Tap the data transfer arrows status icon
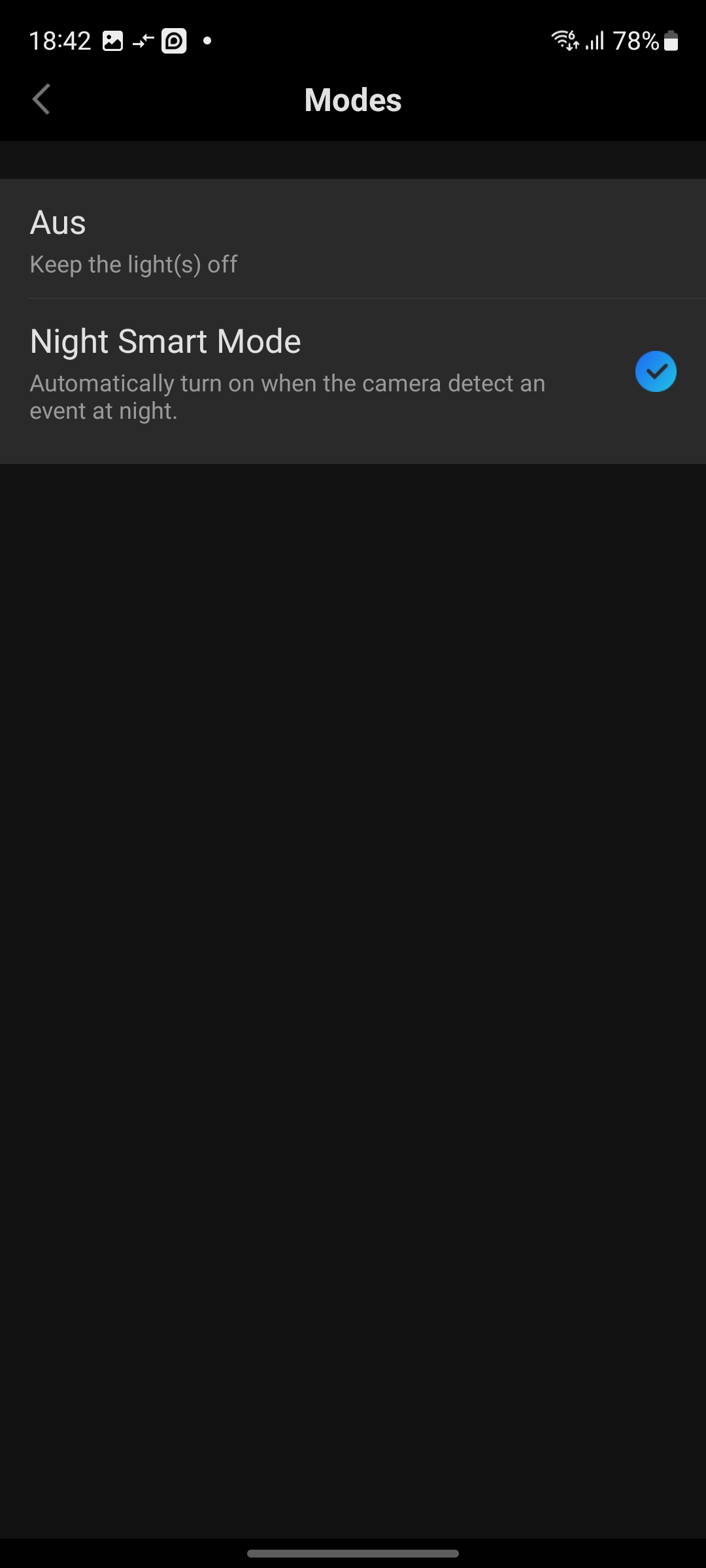This screenshot has height=1568, width=706. coord(143,41)
